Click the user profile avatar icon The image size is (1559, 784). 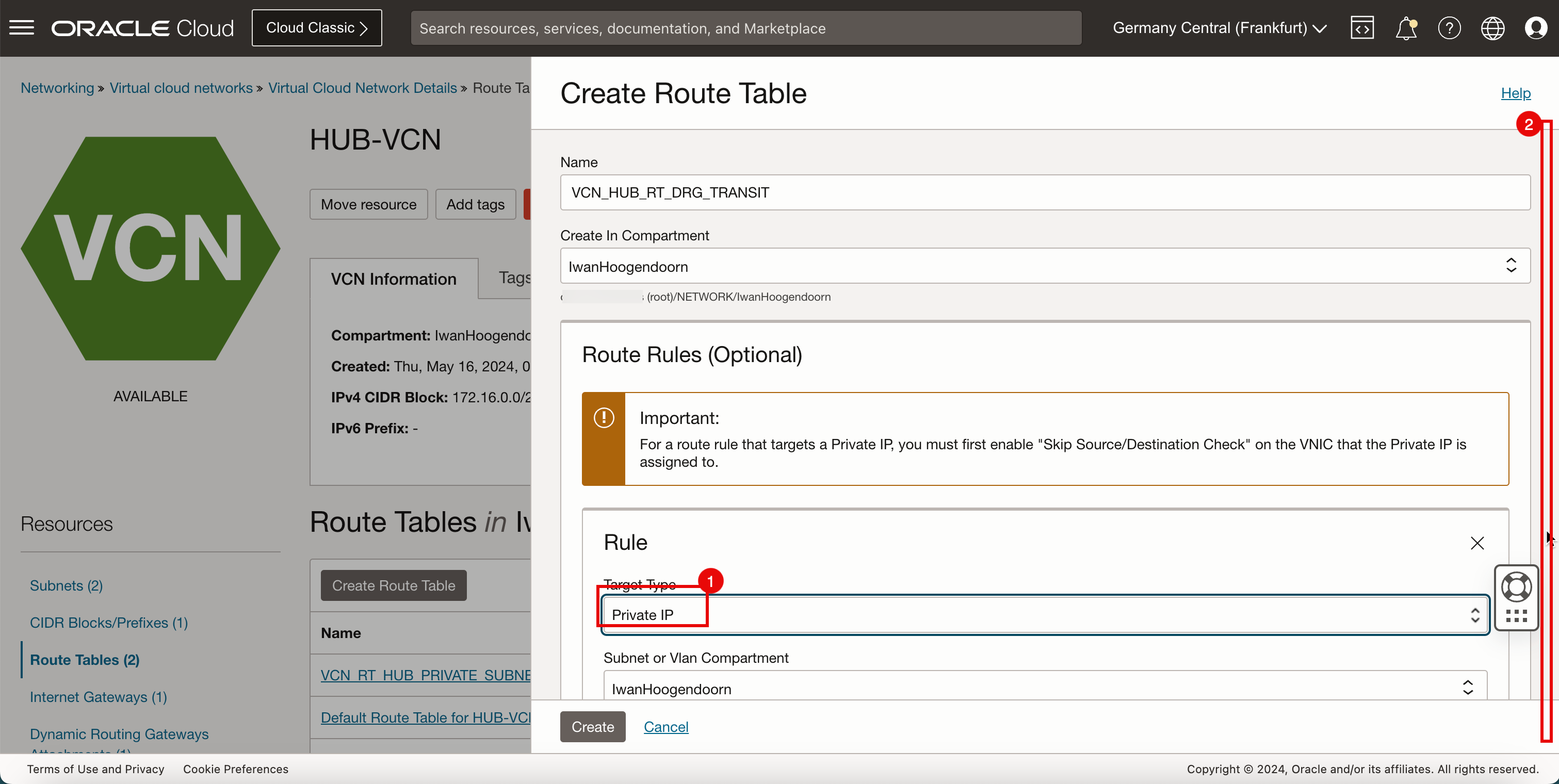[x=1536, y=28]
